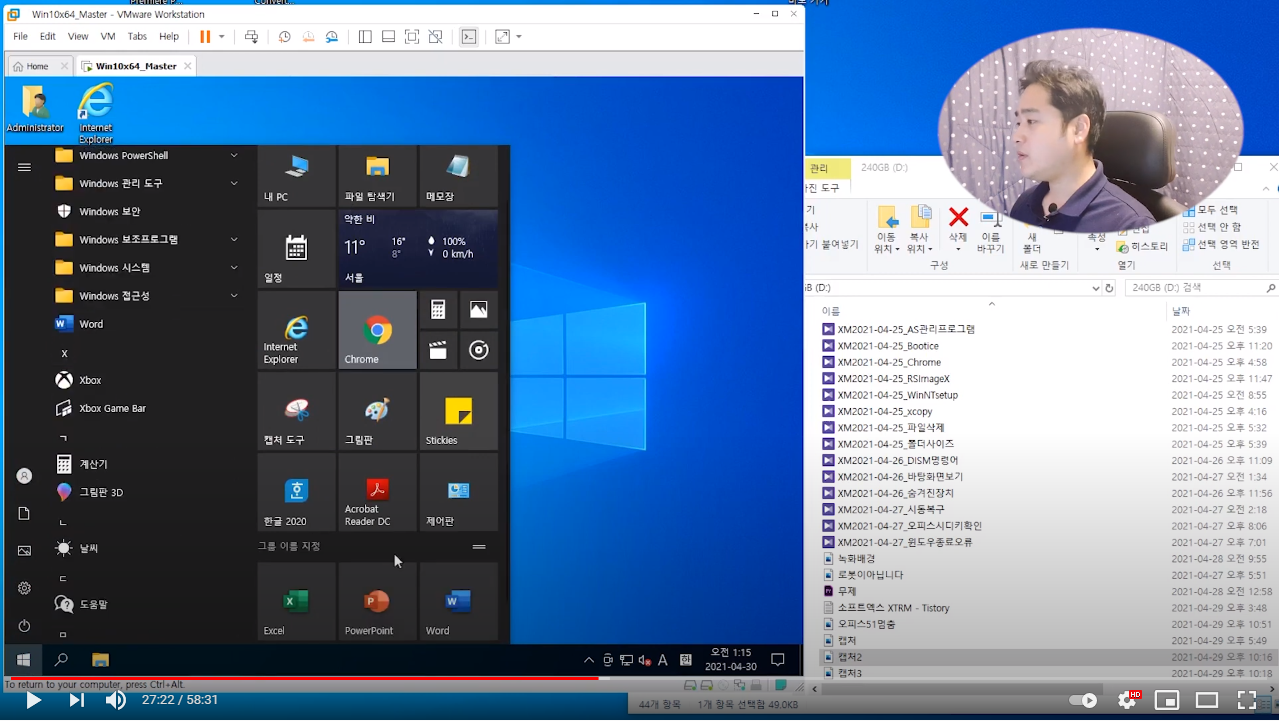
Task: Open the 파일 탐색기 File Explorer tile
Action: coord(377,176)
